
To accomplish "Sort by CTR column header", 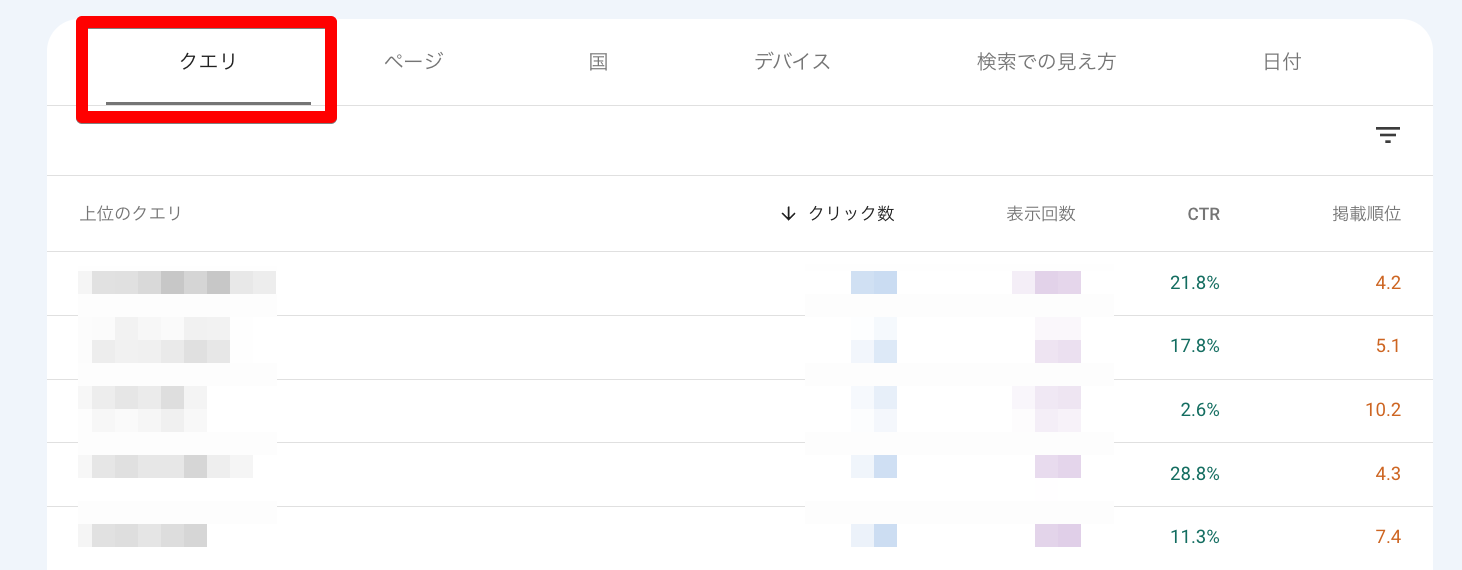I will (x=1203, y=214).
